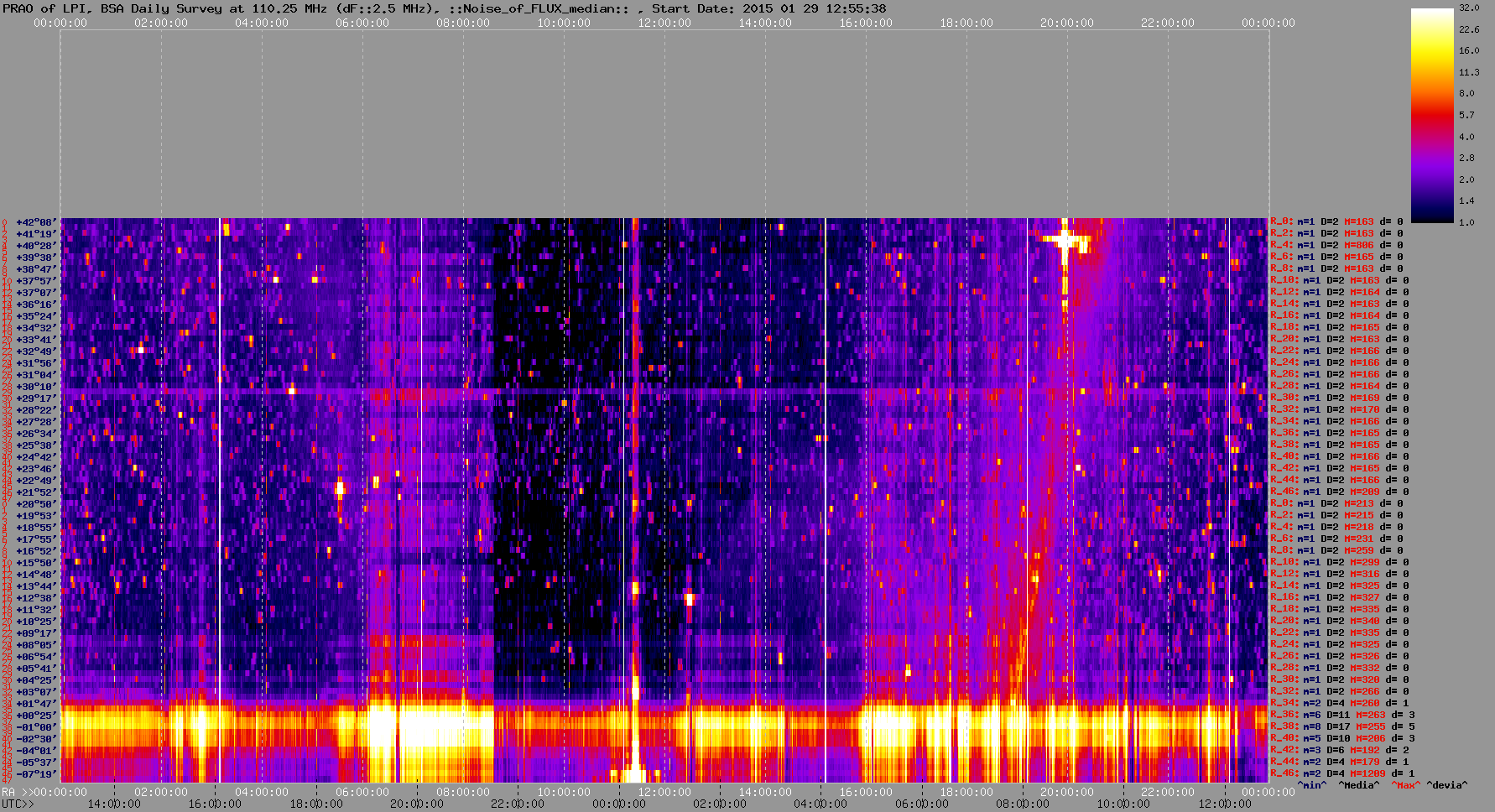Image resolution: width=1495 pixels, height=812 pixels.
Task: Click declination label +22°49'
Action: coord(35,481)
